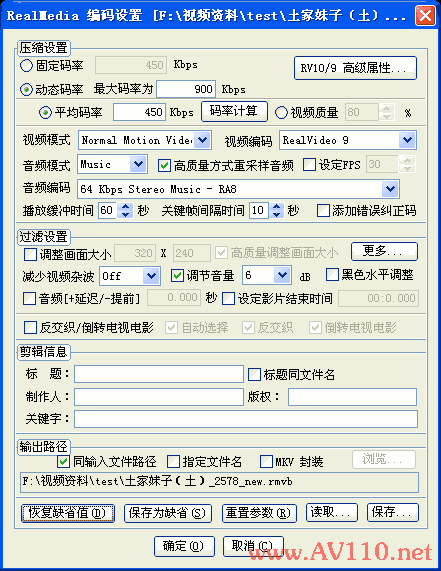This screenshot has width=441, height=571.
Task: Select the 视频质量 radio button
Action: pyautogui.click(x=281, y=113)
